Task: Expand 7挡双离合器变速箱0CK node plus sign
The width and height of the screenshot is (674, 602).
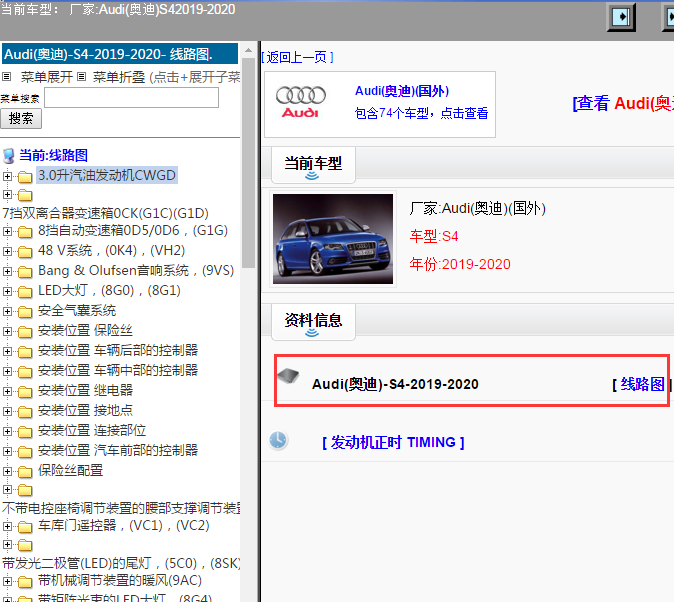Action: coord(7,194)
